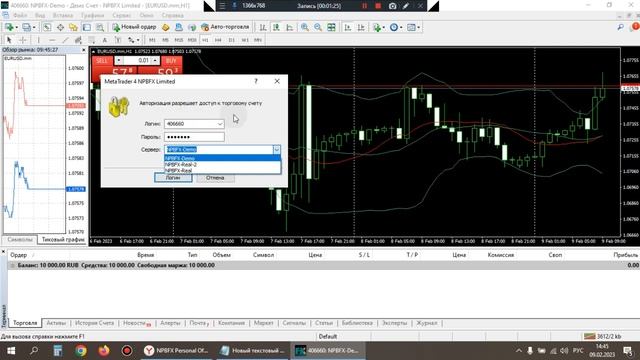This screenshot has width=640, height=360.
Task: Open the MetaEditor icon
Action: click(x=166, y=27)
